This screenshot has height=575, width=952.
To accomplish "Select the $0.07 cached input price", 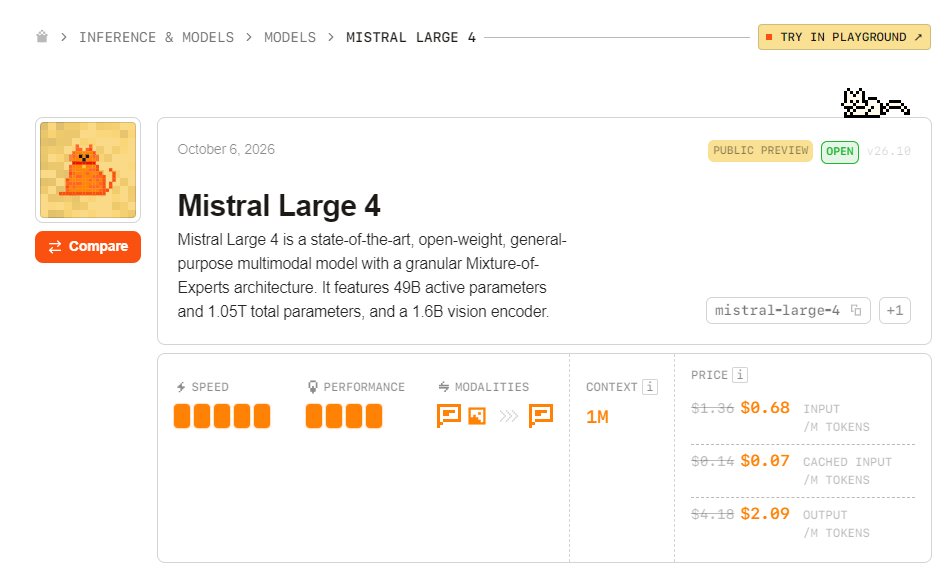I will pyautogui.click(x=765, y=461).
